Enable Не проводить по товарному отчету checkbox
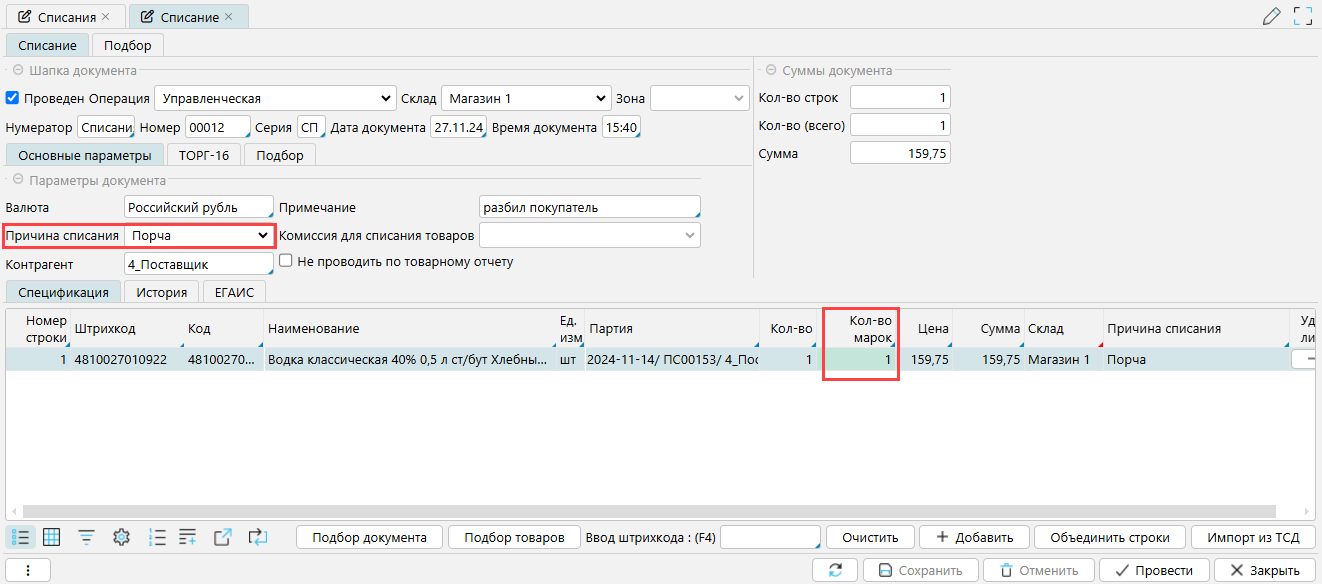 click(286, 261)
